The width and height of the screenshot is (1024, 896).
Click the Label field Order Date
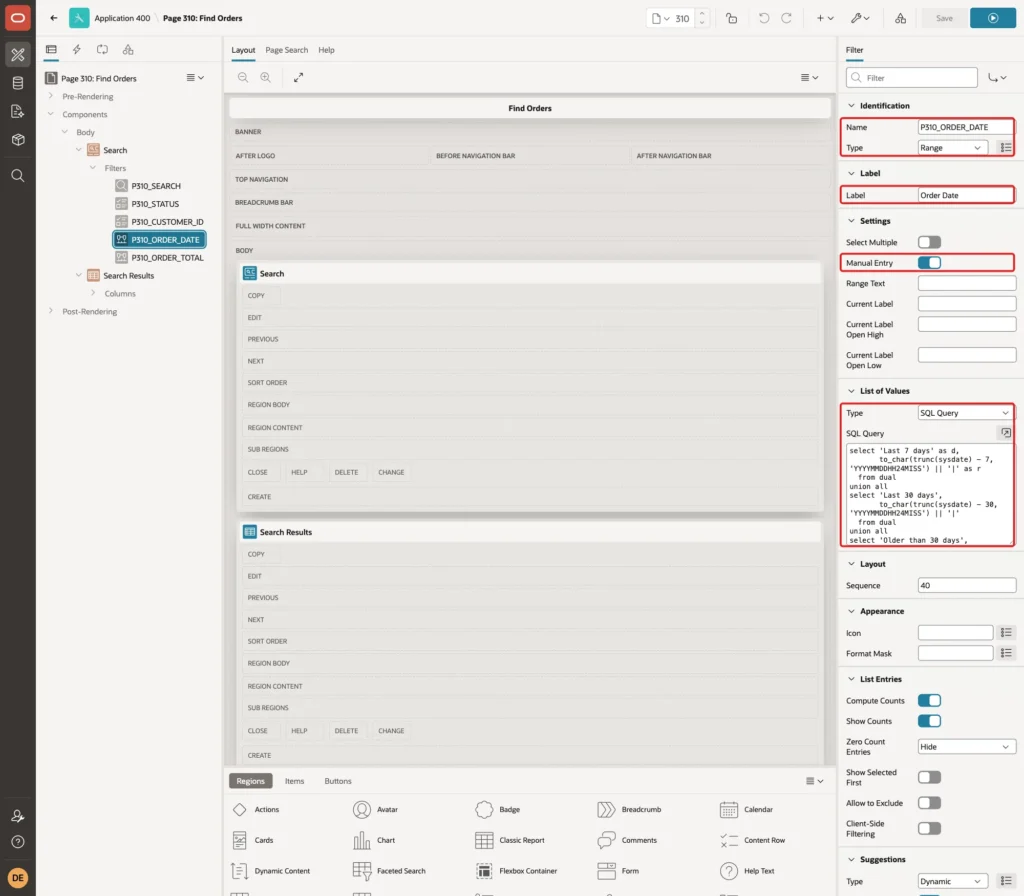click(966, 195)
